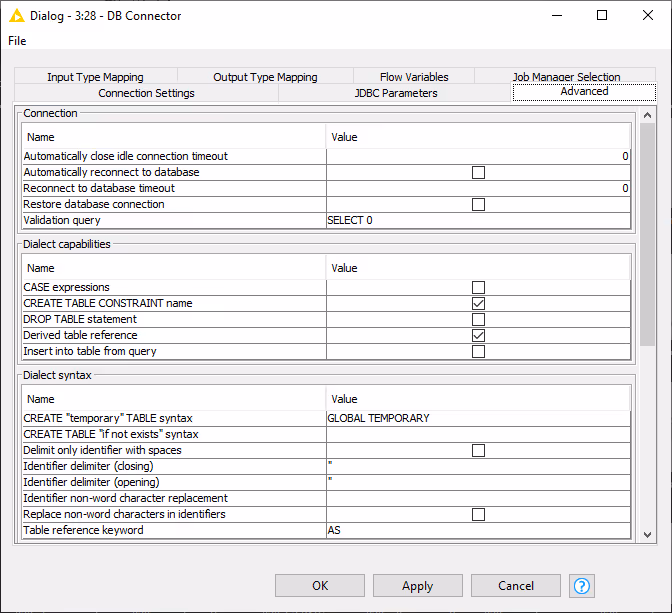The image size is (672, 613).
Task: Switch to Connection Settings tab
Action: pos(146,93)
